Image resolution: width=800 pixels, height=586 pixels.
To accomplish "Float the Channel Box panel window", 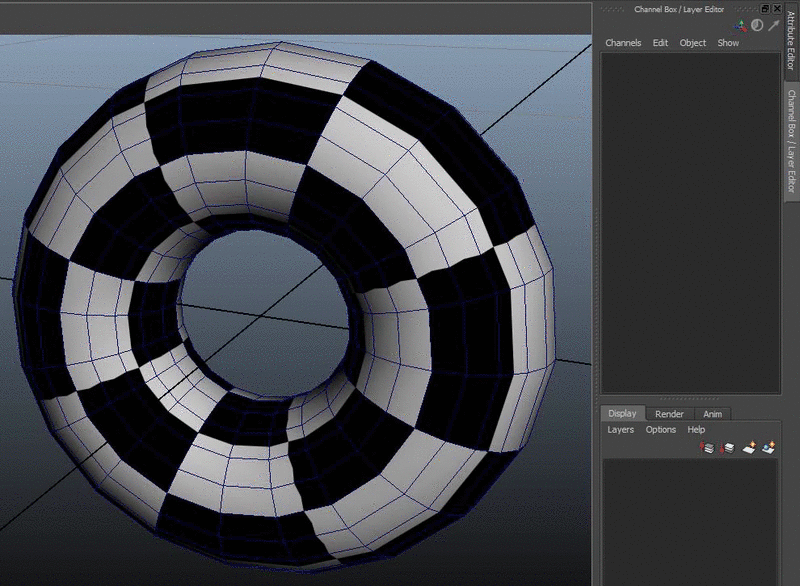I will pyautogui.click(x=765, y=8).
